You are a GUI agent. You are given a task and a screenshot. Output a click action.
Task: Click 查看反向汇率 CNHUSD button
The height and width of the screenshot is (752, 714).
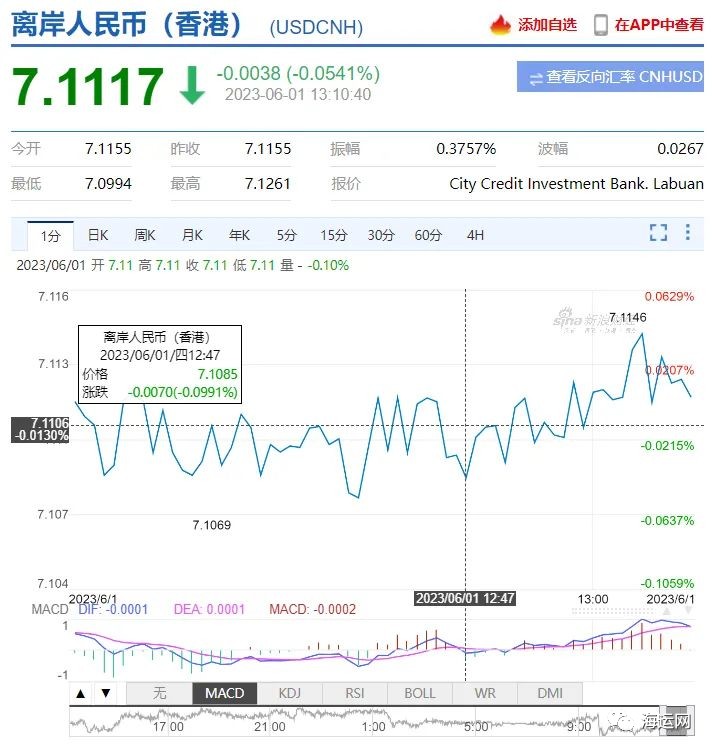click(610, 76)
